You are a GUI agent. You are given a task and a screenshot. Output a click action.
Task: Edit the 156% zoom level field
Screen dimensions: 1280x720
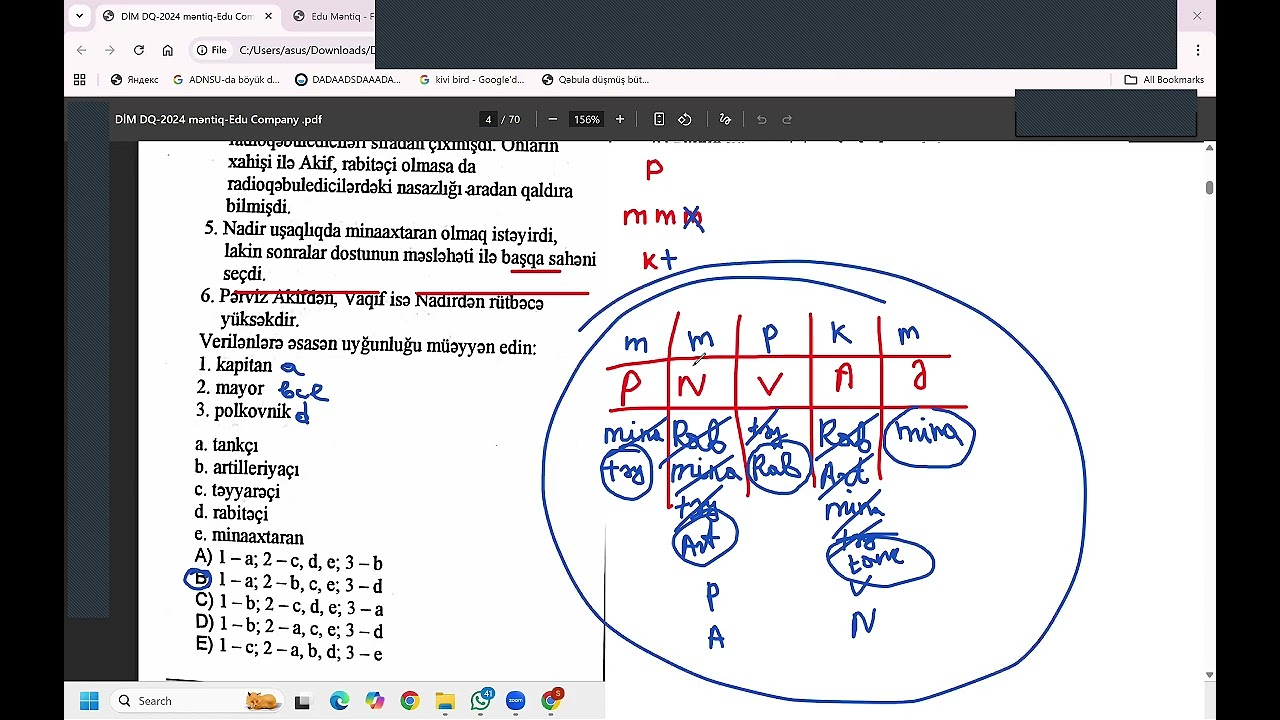pos(586,119)
